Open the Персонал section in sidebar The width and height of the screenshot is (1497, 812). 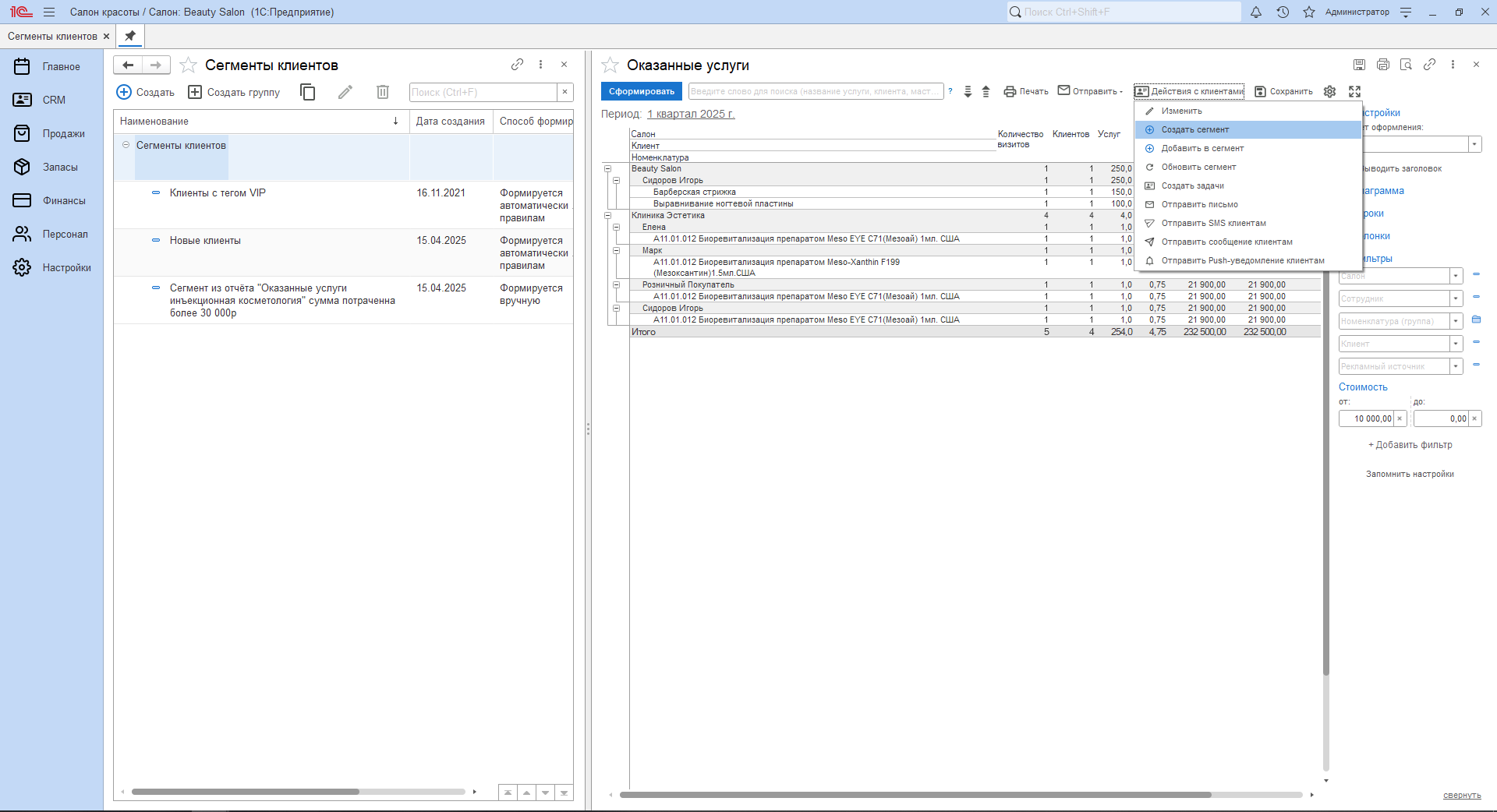51,234
